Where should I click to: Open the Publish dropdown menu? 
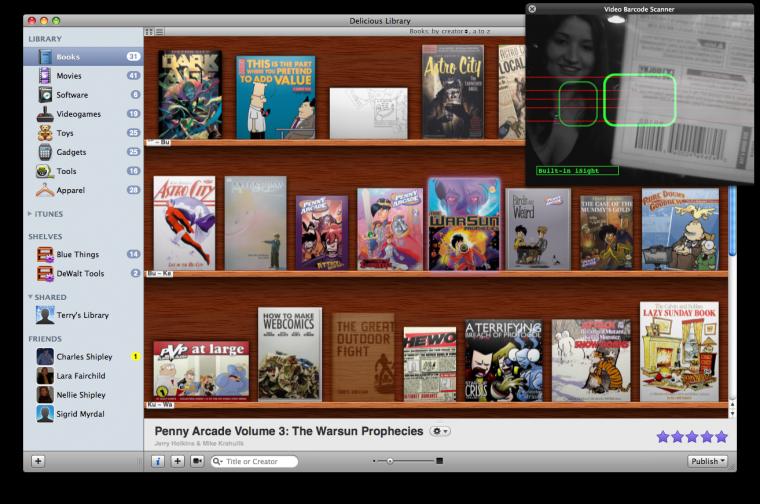tap(707, 461)
